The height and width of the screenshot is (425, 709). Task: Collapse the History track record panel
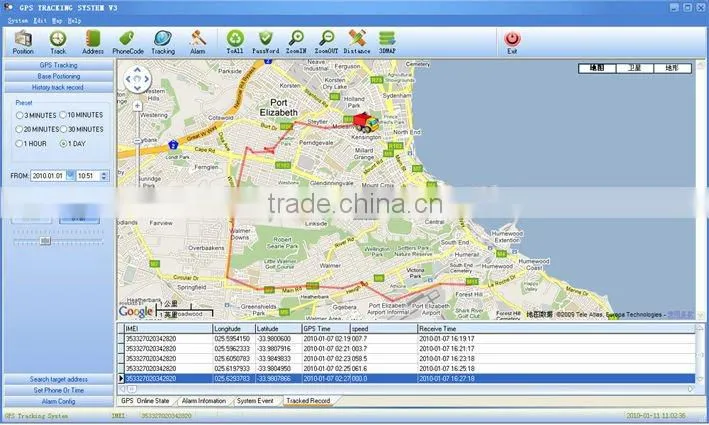(58, 87)
